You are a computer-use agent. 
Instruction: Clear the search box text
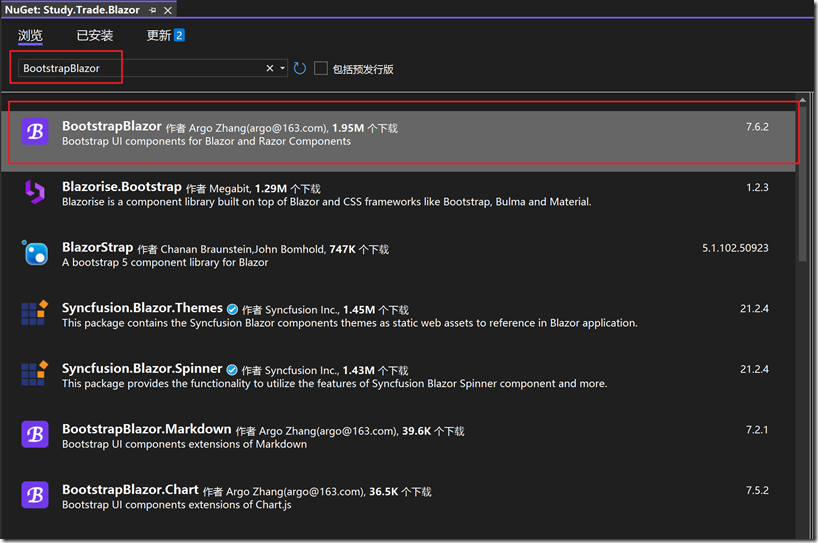coord(270,68)
